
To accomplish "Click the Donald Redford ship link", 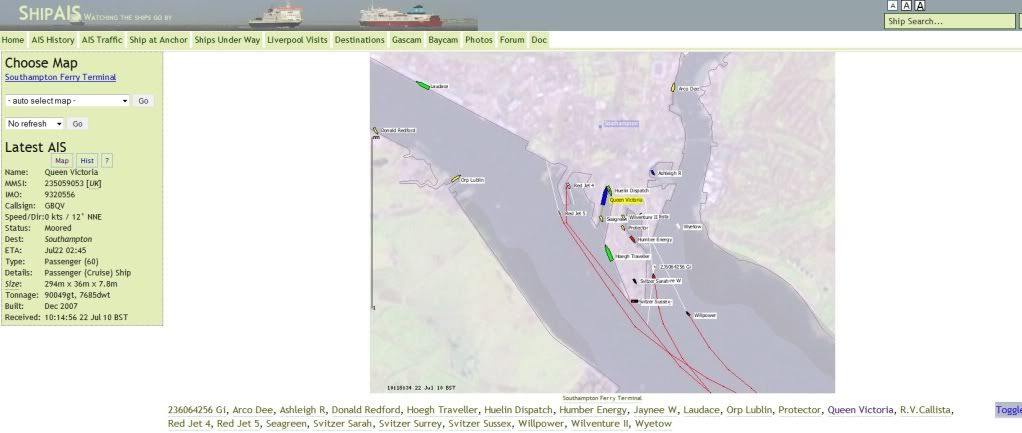I will (366, 410).
